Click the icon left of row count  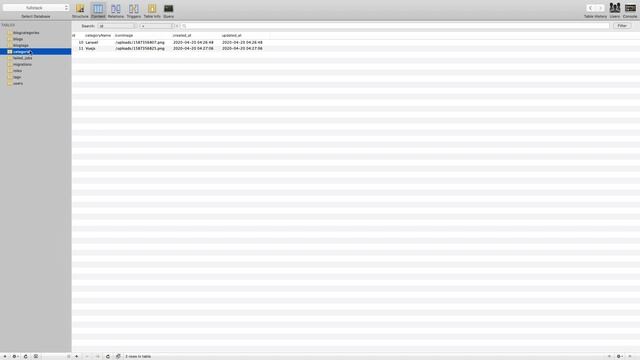118,356
